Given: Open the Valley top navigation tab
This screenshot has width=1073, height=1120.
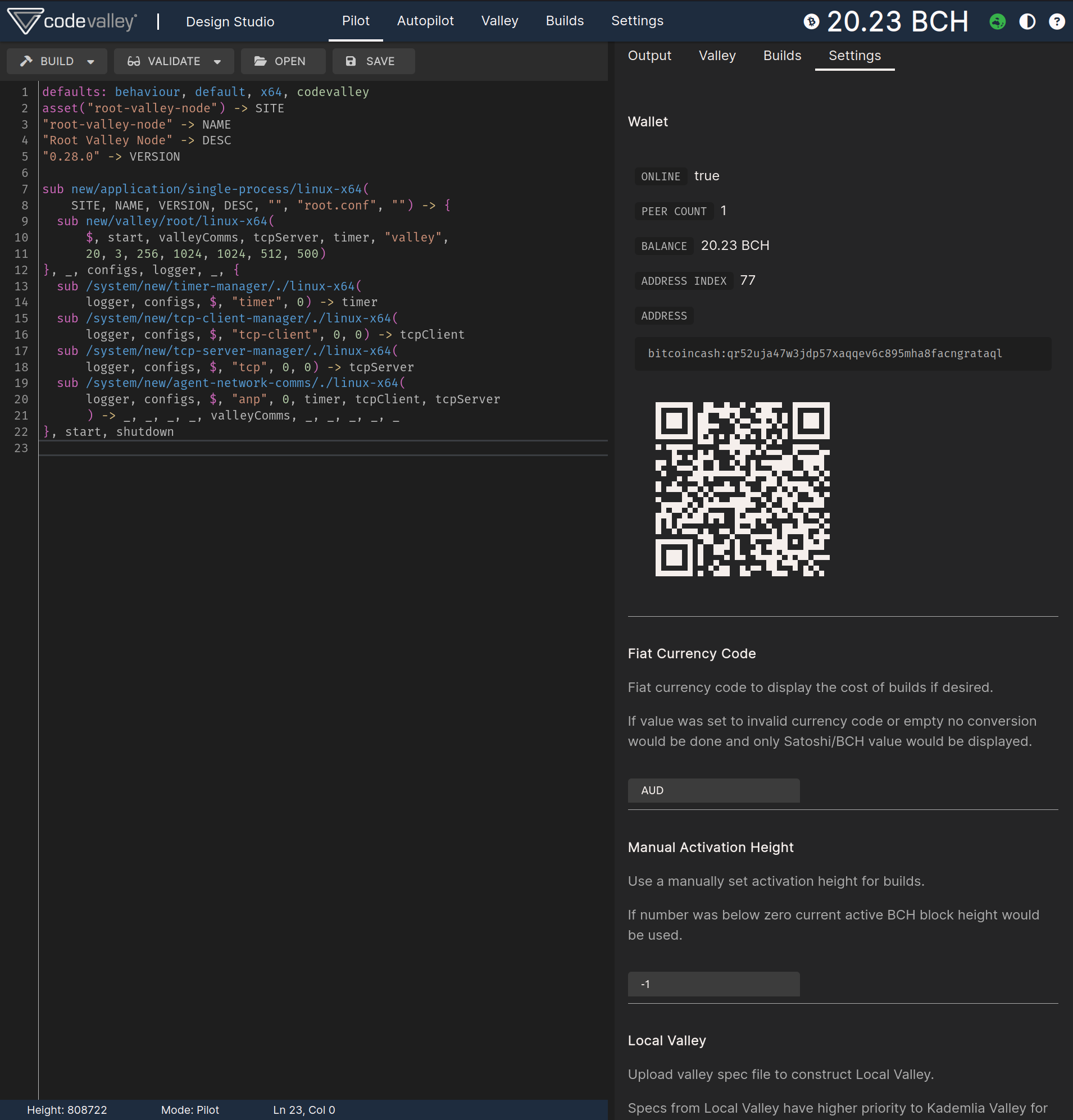Looking at the screenshot, I should (x=499, y=21).
